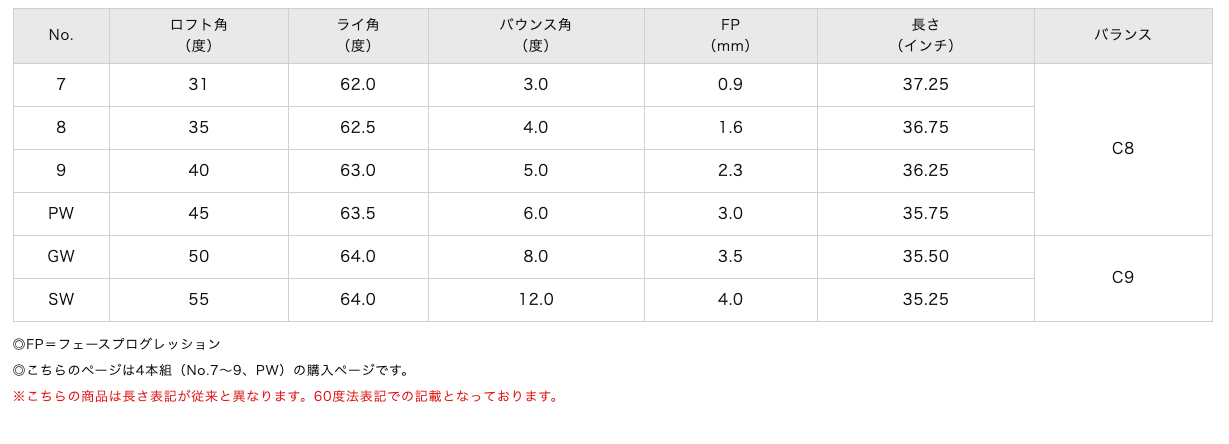
Task: Select the 4本組 purchase page note
Action: coord(212,370)
